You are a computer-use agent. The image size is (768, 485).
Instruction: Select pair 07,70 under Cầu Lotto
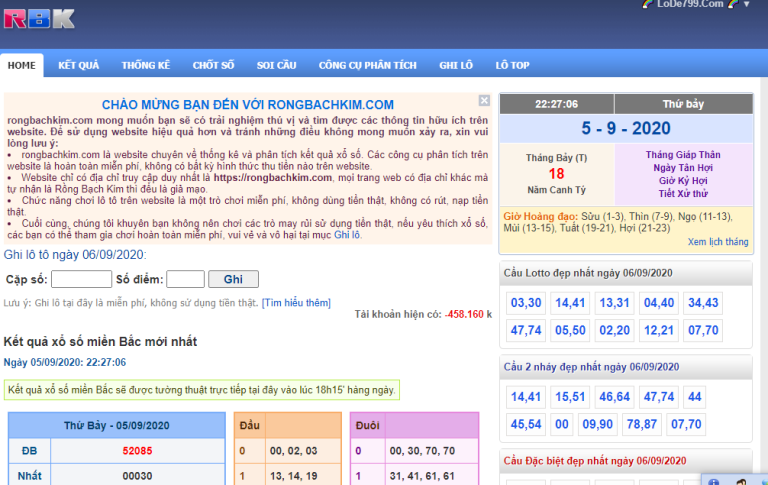click(703, 330)
